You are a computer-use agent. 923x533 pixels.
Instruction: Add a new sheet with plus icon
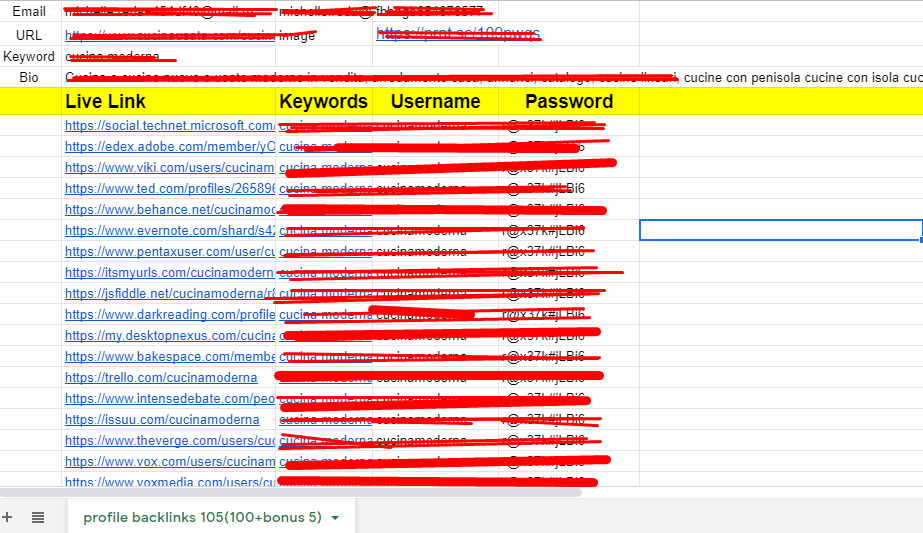7,517
